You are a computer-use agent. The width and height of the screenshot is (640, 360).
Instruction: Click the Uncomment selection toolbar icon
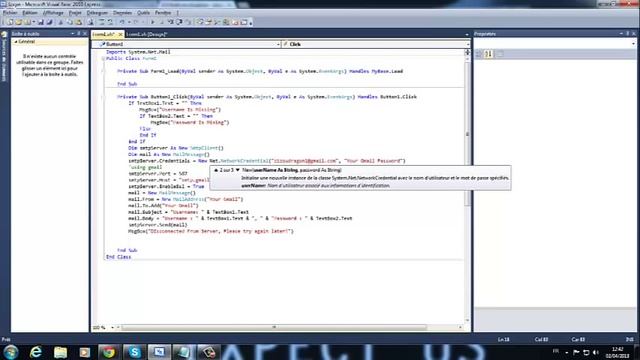pyautogui.click(x=110, y=22)
